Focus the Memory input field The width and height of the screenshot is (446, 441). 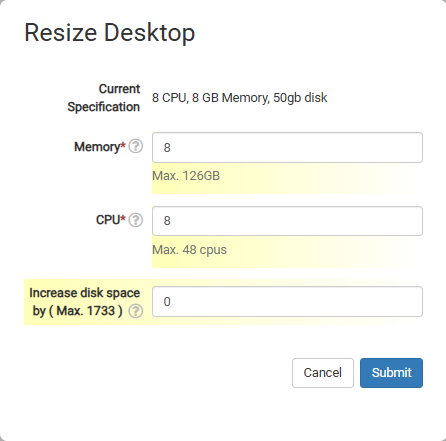pos(287,148)
